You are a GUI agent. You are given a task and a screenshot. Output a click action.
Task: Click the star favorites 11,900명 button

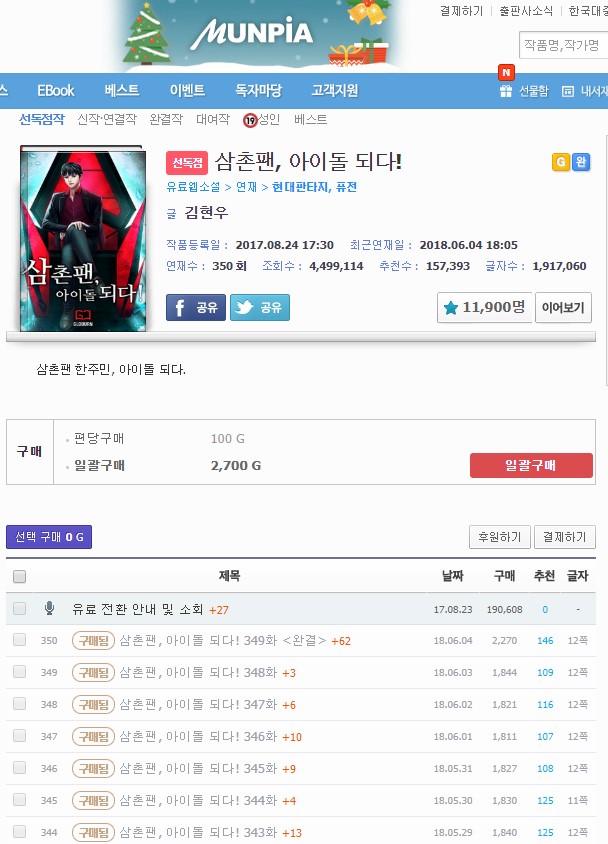(x=484, y=307)
